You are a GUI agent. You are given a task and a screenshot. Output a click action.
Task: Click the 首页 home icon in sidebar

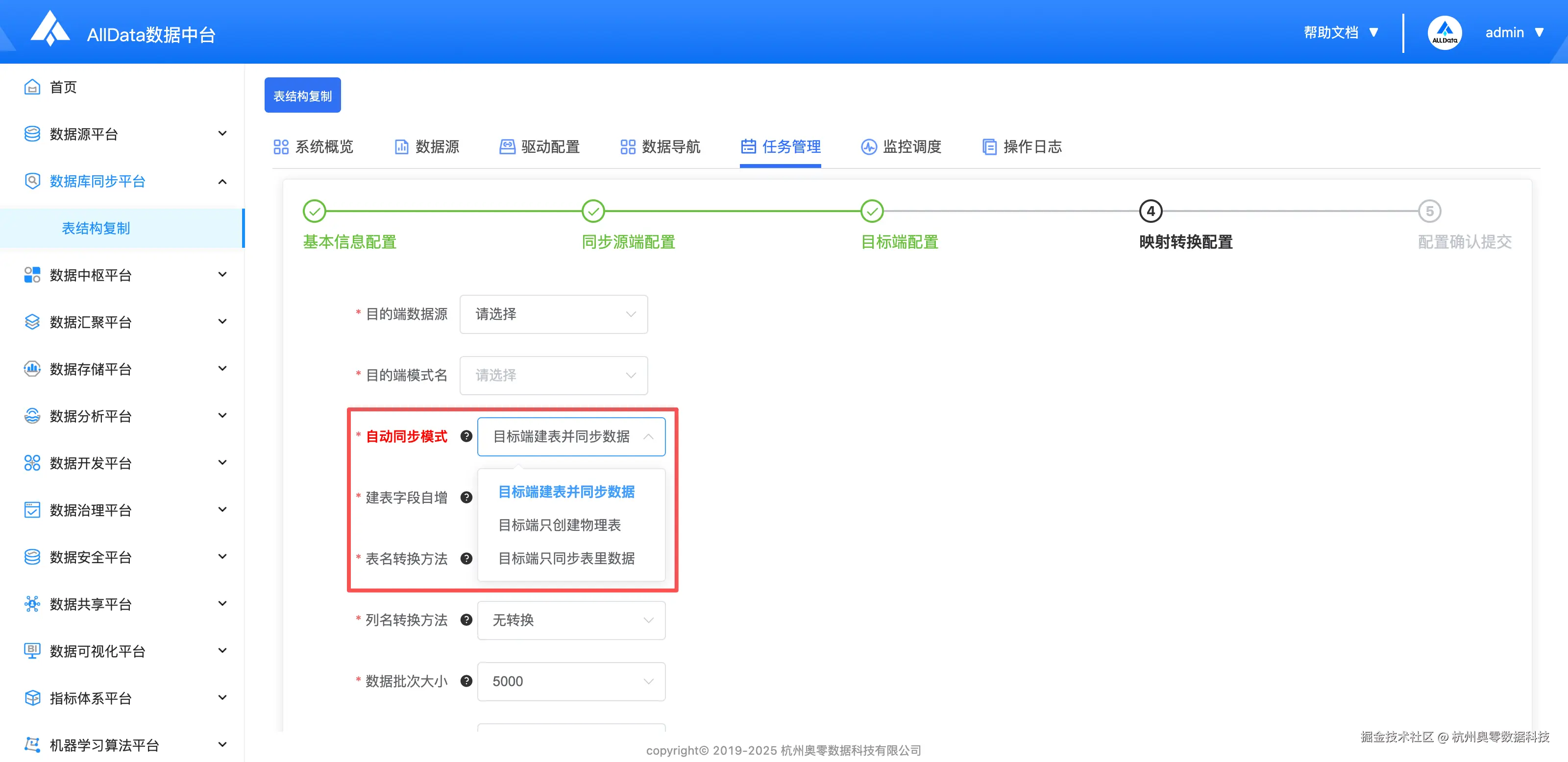[x=33, y=87]
